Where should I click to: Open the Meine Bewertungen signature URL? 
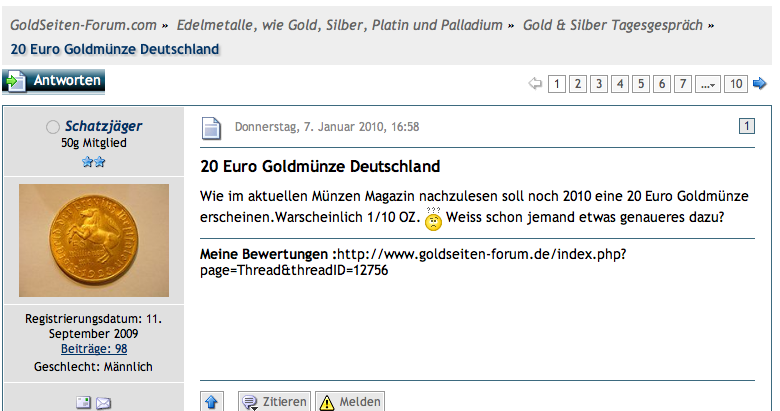click(413, 262)
